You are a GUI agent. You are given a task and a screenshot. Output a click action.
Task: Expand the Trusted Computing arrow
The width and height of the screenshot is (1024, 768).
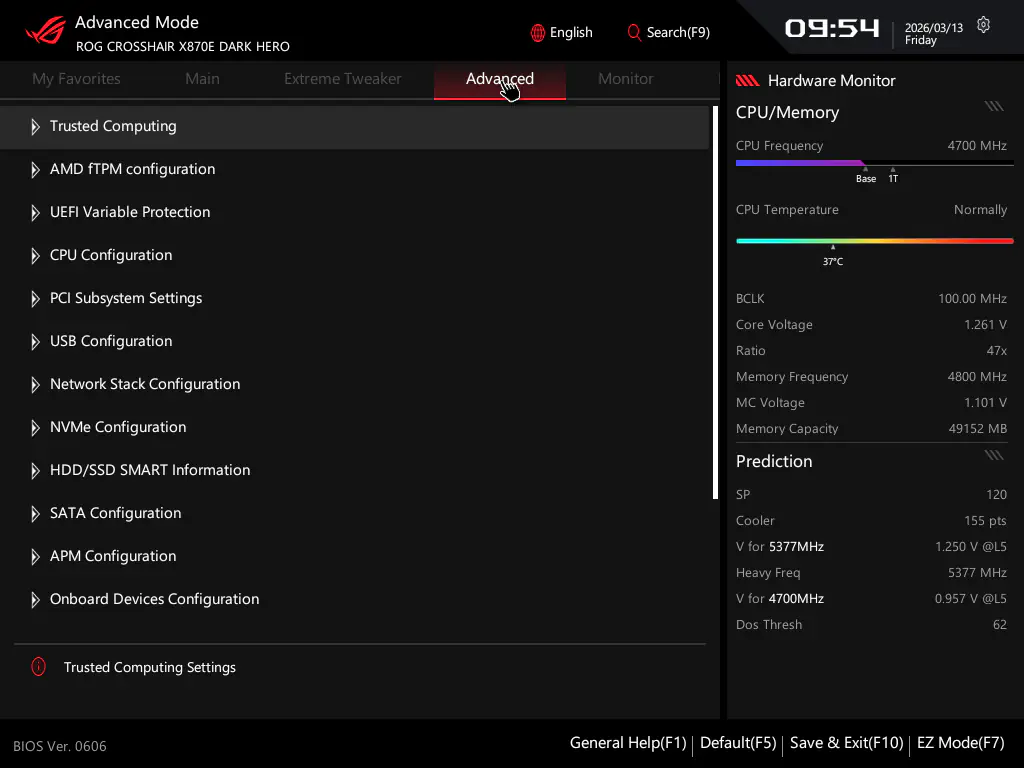(35, 127)
